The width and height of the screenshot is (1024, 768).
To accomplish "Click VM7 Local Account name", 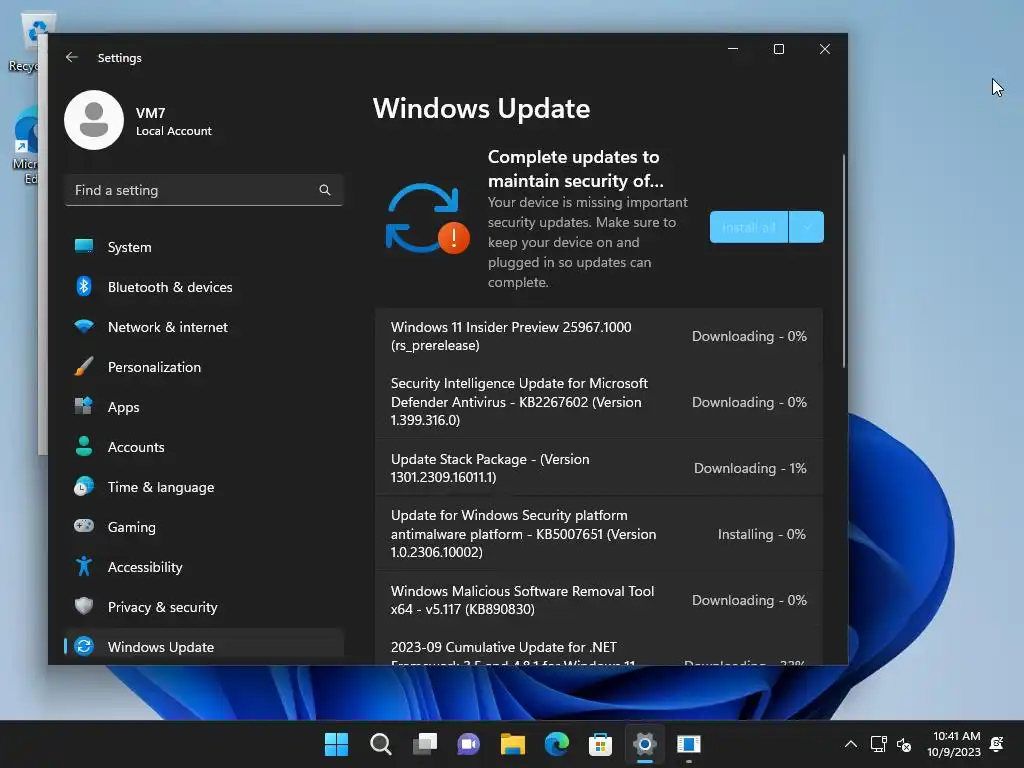I will point(174,121).
